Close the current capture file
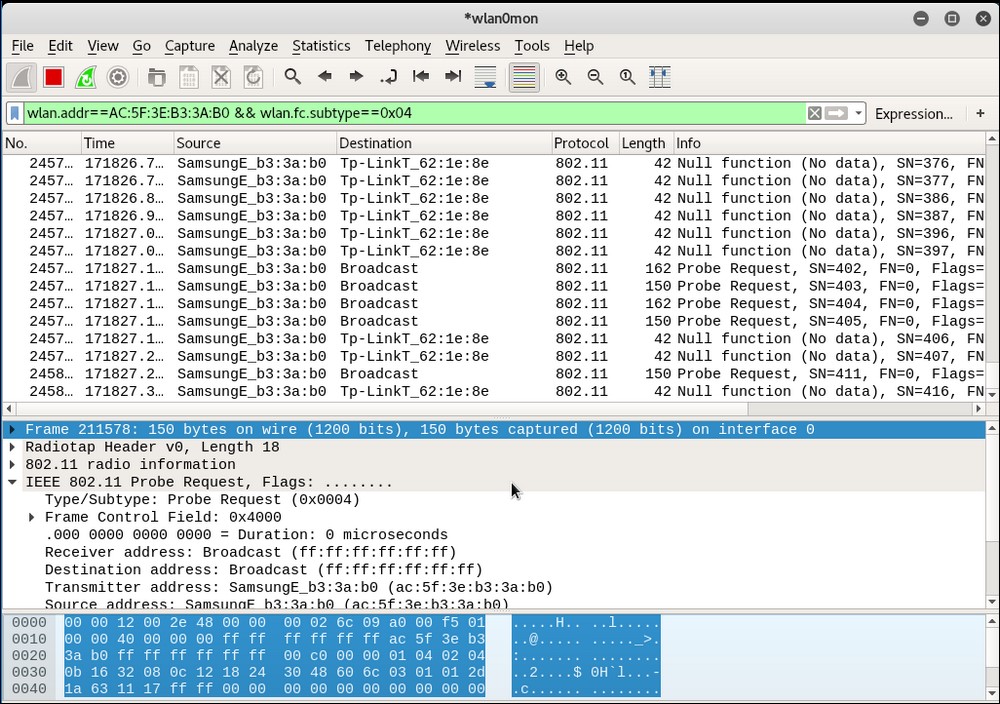 [x=221, y=77]
